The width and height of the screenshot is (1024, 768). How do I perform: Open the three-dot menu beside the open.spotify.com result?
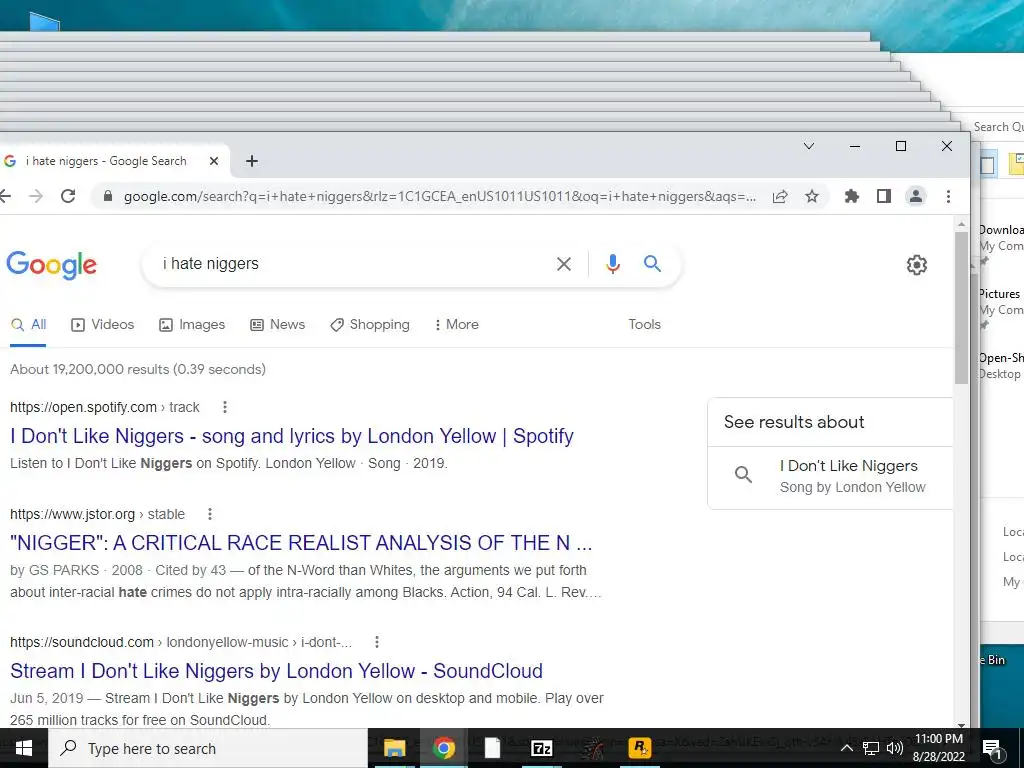(225, 407)
